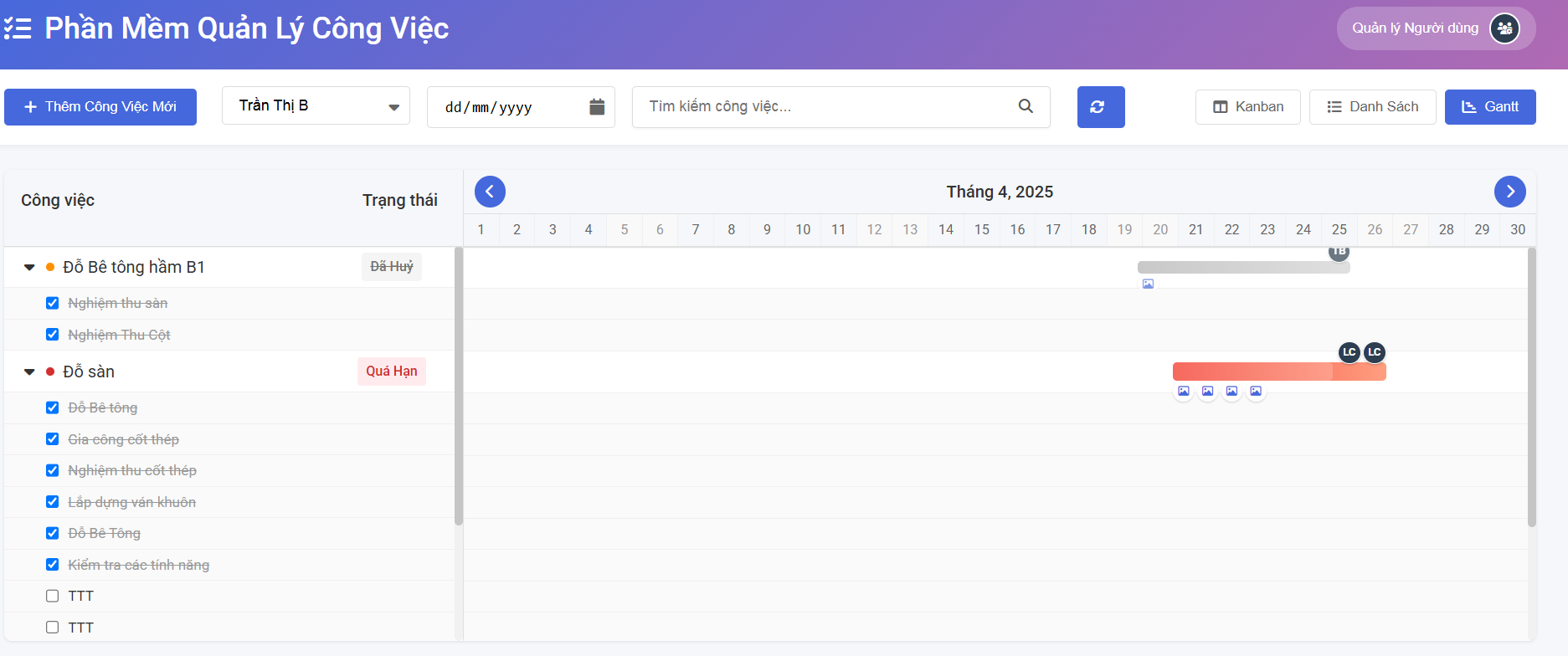Screen dimensions: 1568x656
Task: Open third image attachment under Đổ sàn bar
Action: tap(1231, 391)
